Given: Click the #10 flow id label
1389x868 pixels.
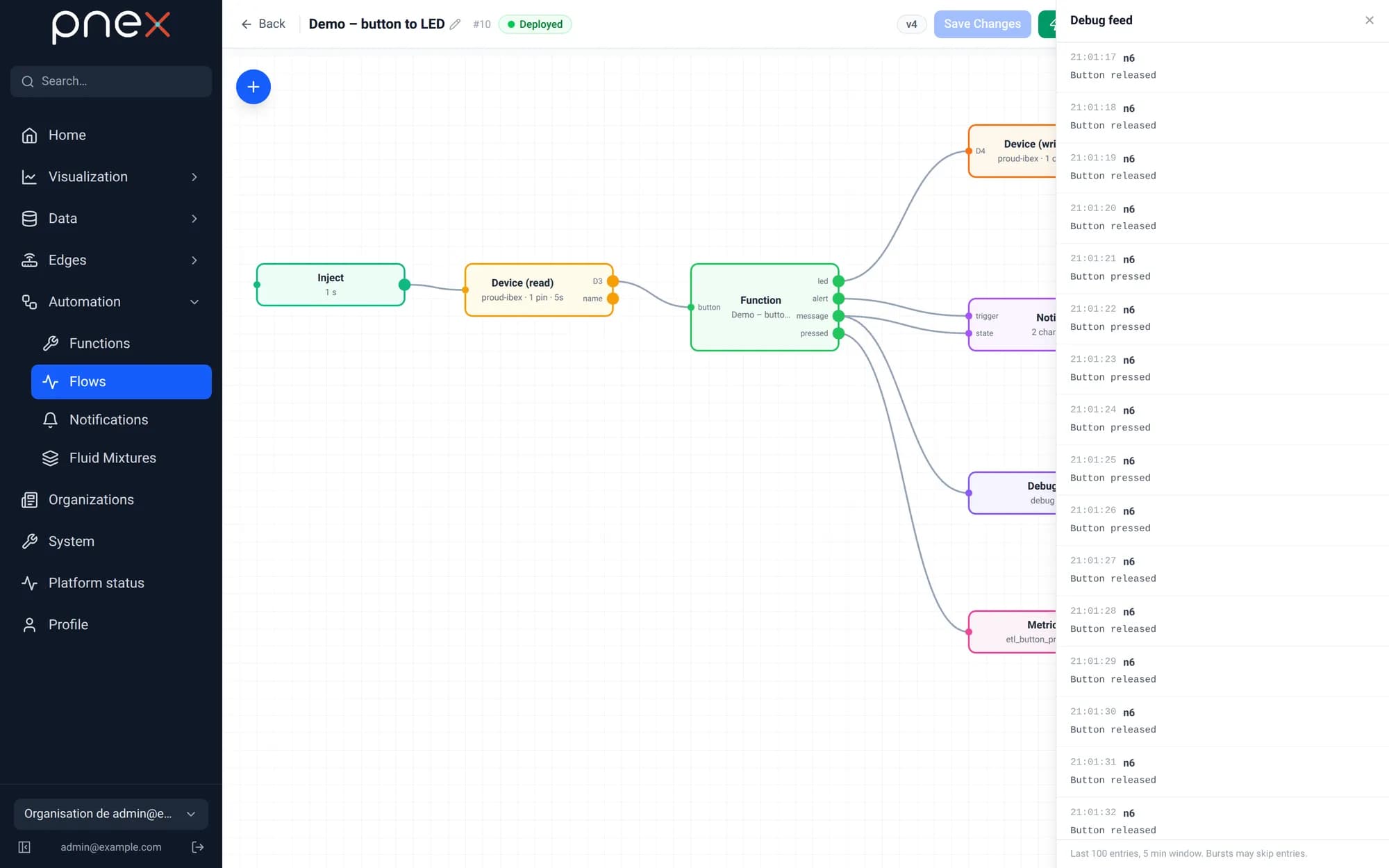Looking at the screenshot, I should pyautogui.click(x=481, y=24).
